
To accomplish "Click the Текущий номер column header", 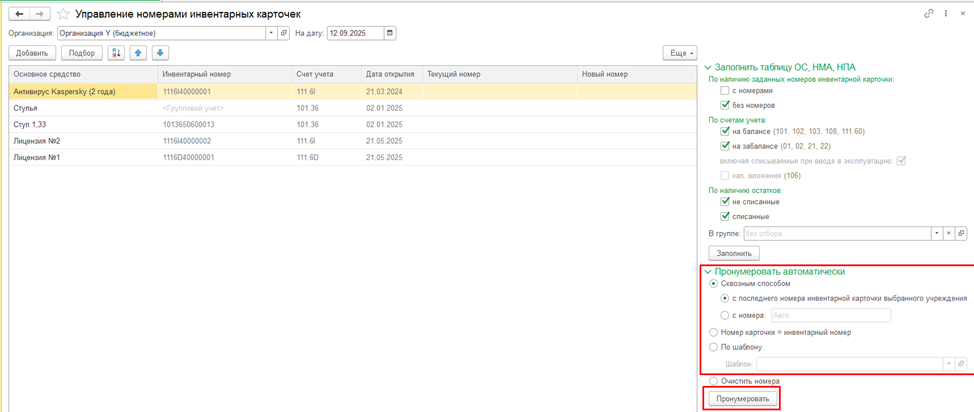I will pos(499,74).
